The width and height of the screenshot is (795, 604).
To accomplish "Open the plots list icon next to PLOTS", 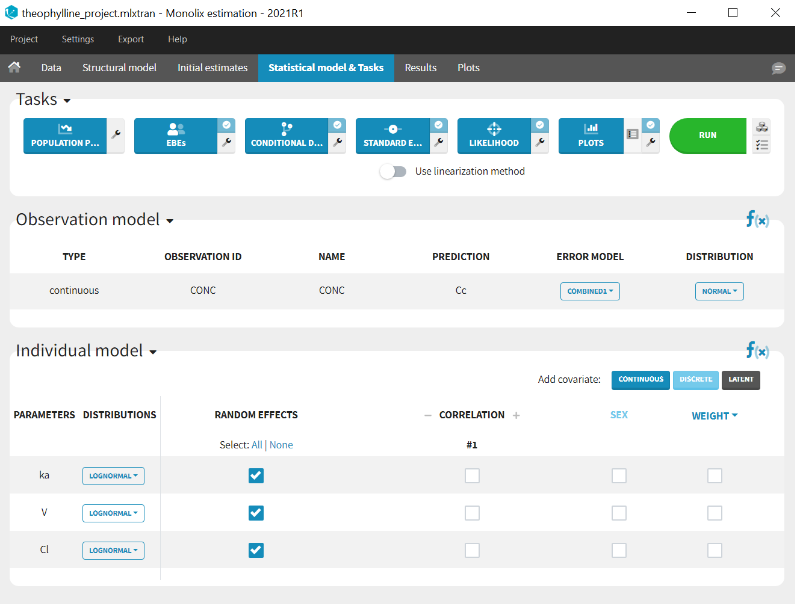I will (632, 134).
